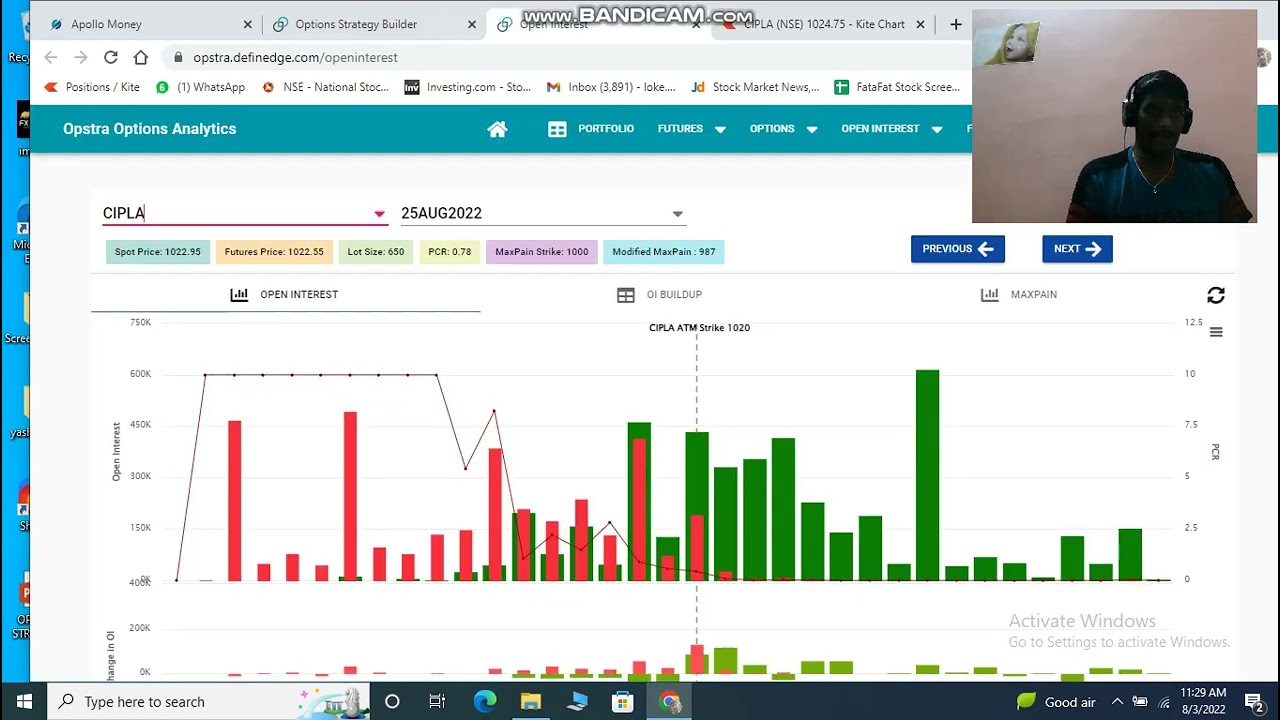
Task: Click the tallest green call OI bar
Action: [927, 475]
